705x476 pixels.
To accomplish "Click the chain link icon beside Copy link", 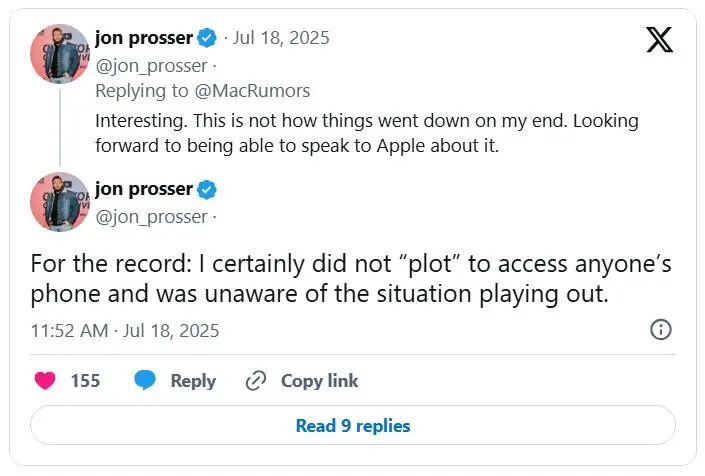I will (x=256, y=380).
